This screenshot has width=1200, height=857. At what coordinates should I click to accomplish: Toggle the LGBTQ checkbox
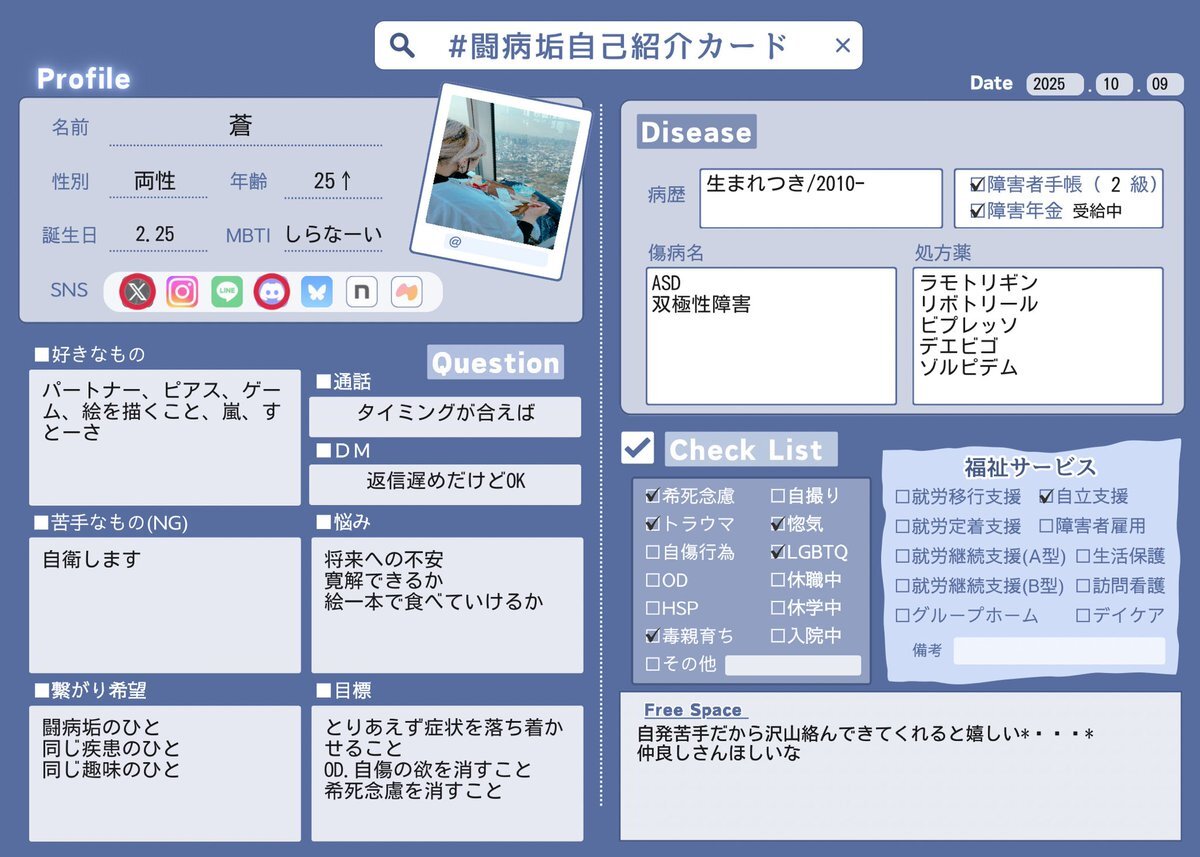[778, 551]
